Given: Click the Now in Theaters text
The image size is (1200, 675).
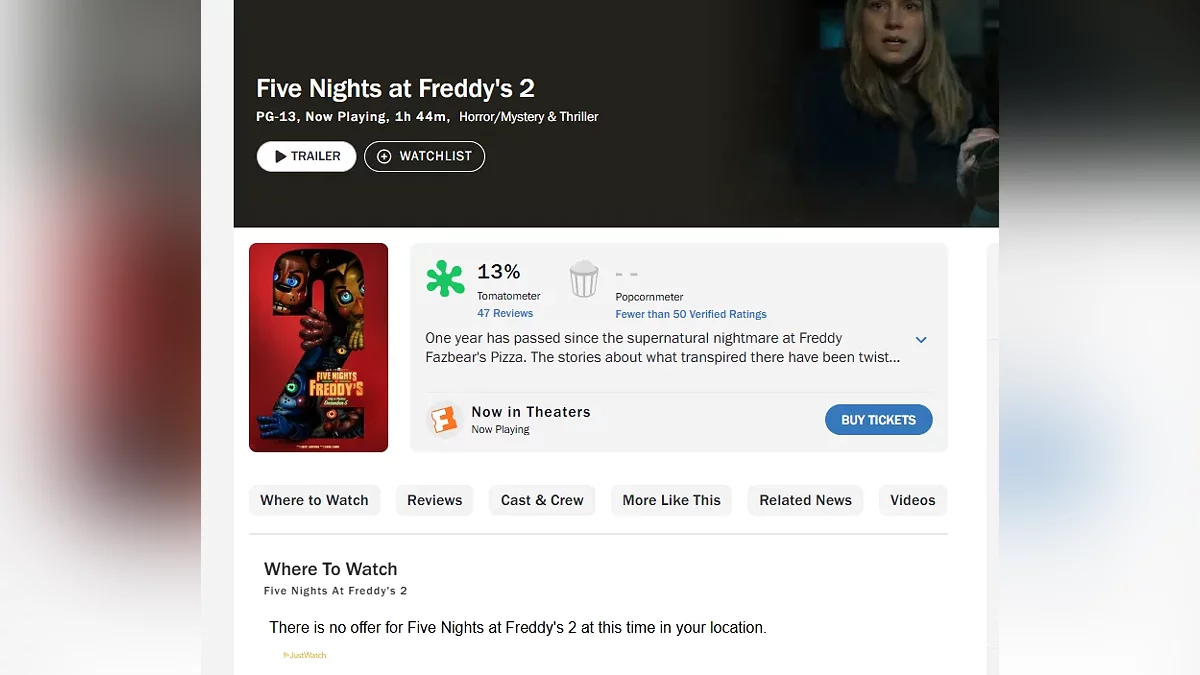Looking at the screenshot, I should pyautogui.click(x=531, y=412).
